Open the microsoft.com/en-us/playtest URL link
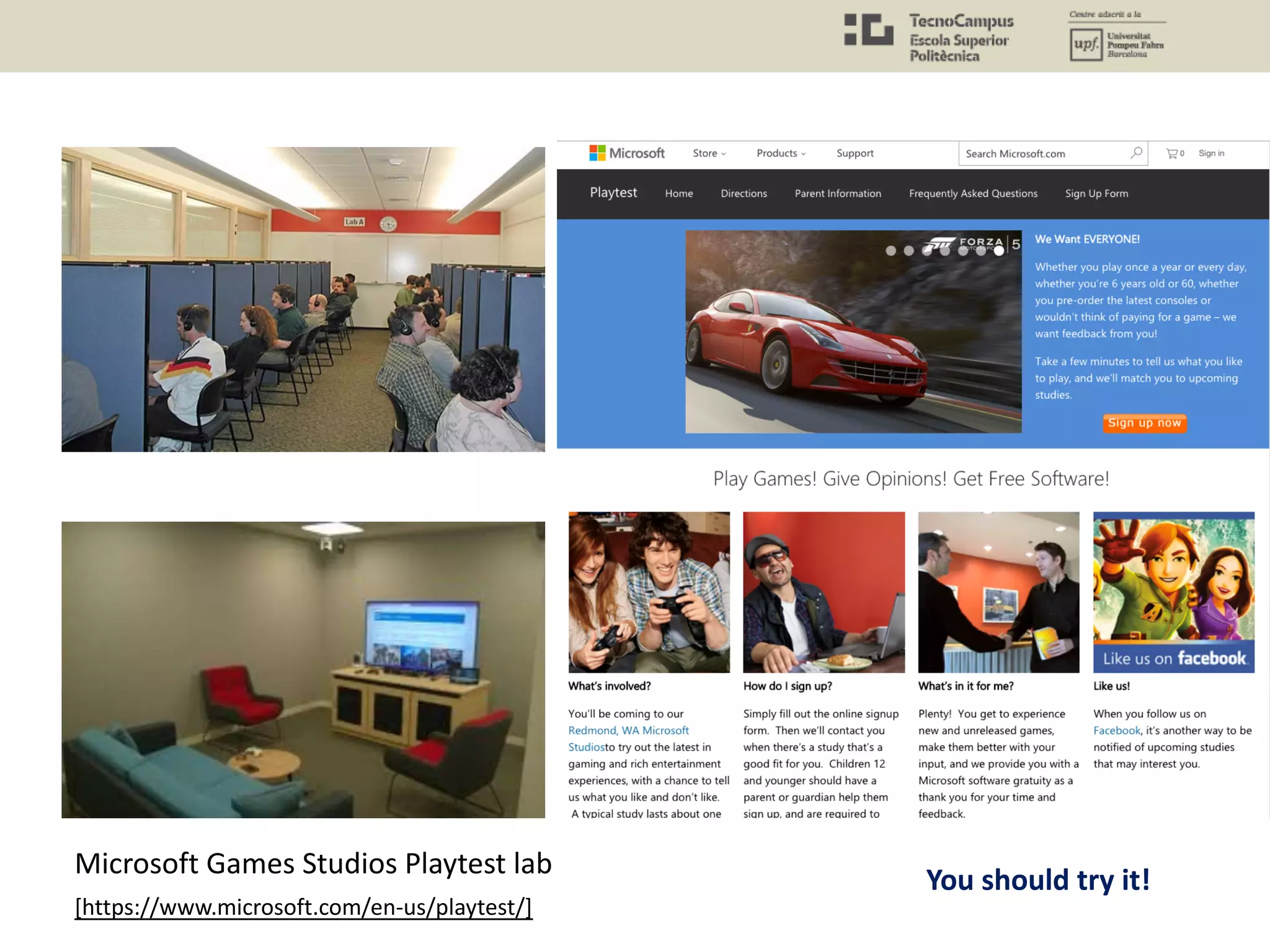Image resolution: width=1270 pixels, height=952 pixels. pos(304,907)
